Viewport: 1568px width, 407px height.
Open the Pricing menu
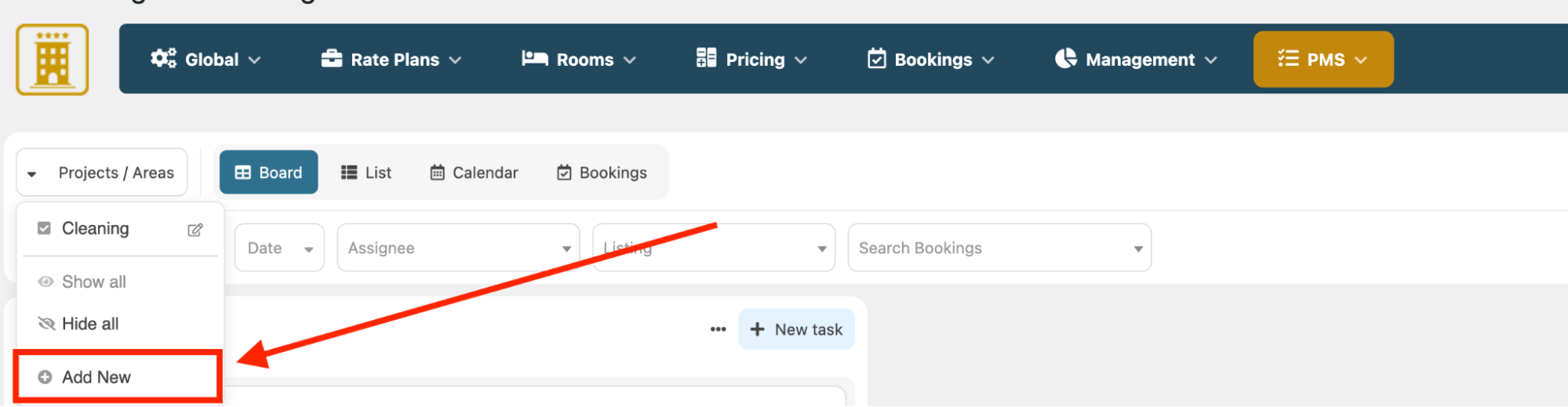pyautogui.click(x=751, y=60)
